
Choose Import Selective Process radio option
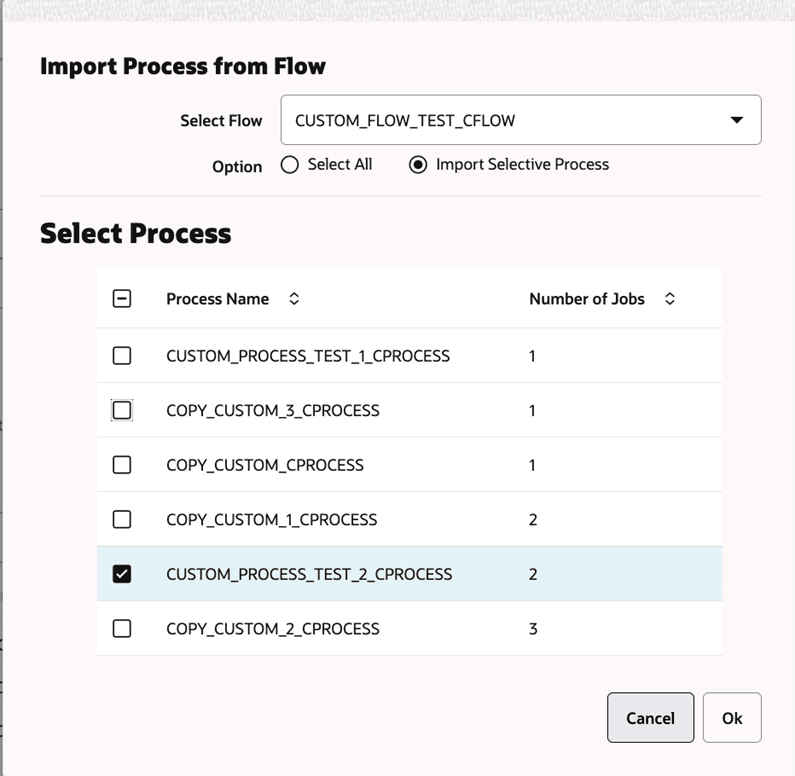418,165
